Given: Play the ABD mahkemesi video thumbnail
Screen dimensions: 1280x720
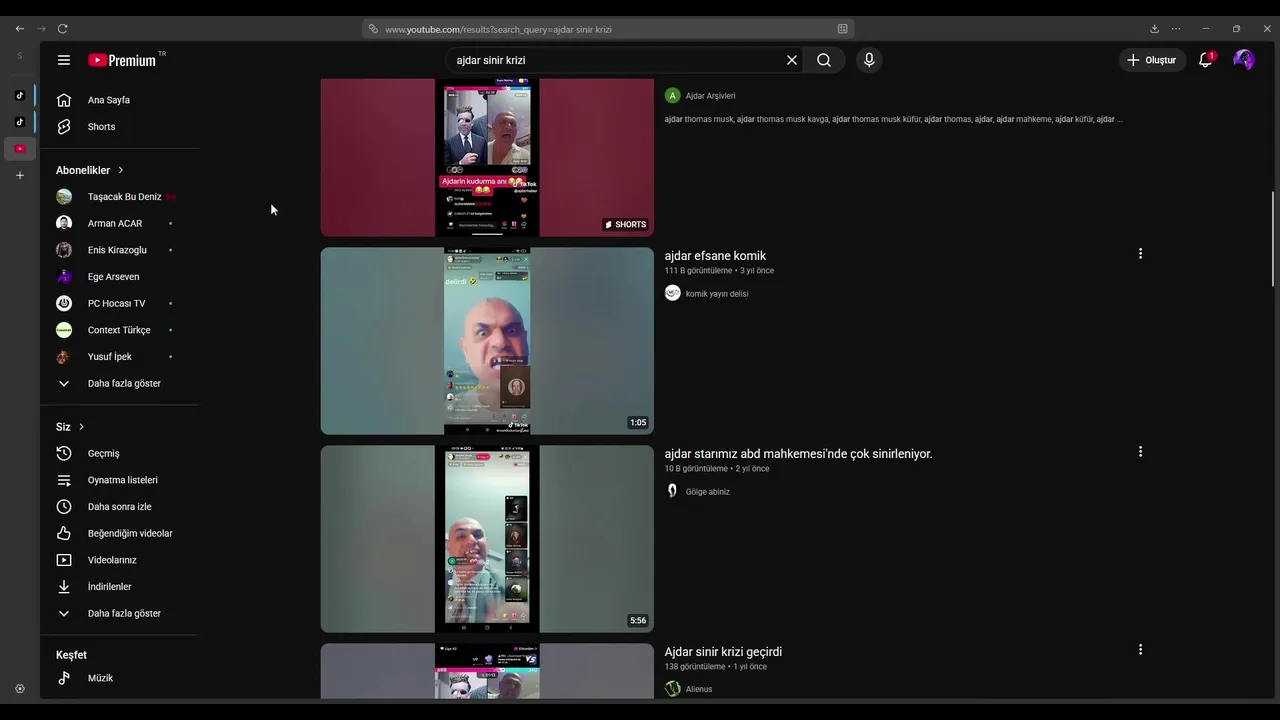Looking at the screenshot, I should [487, 539].
